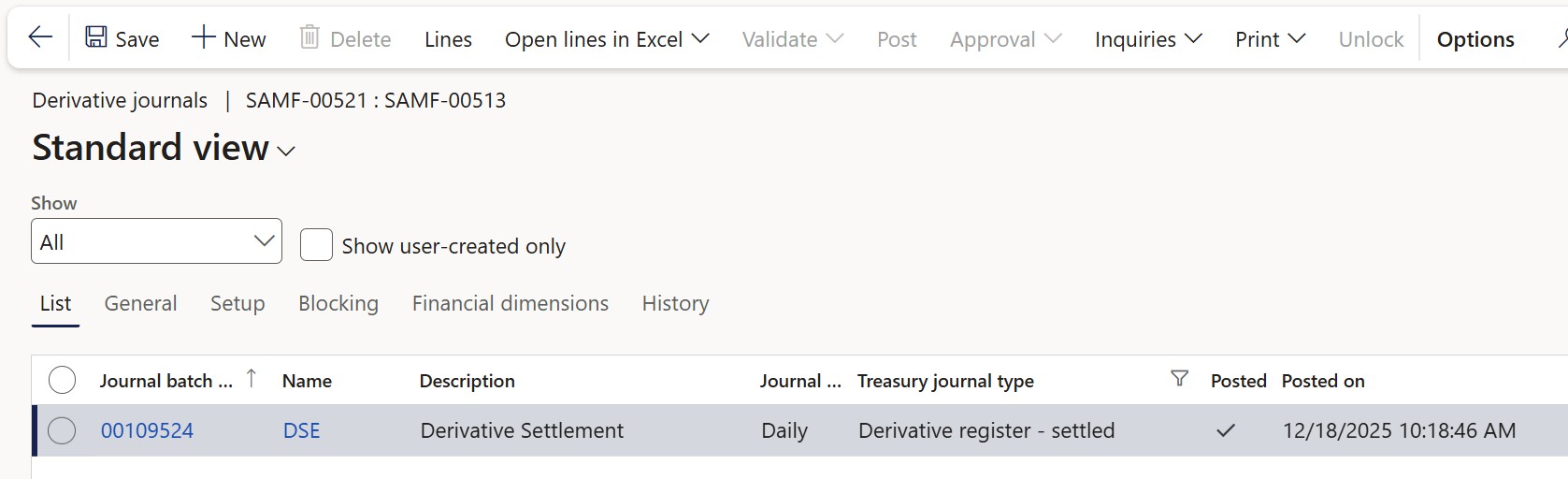Click the Lines button in toolbar

(x=448, y=39)
